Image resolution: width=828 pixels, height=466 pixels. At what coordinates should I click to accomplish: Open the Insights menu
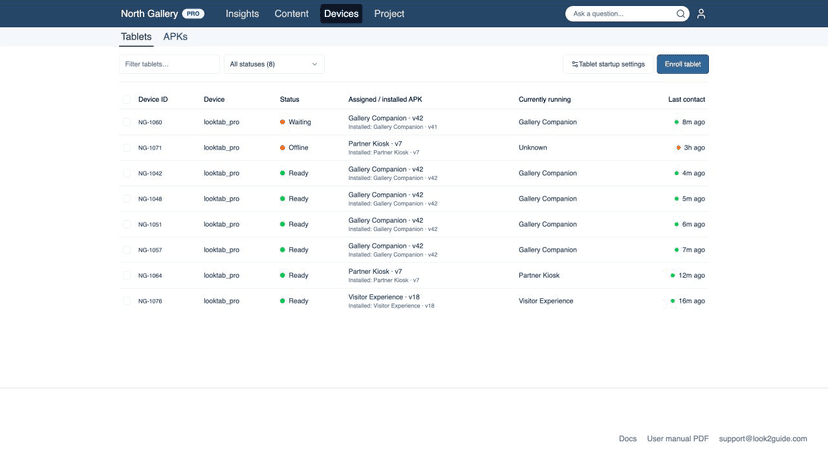pyautogui.click(x=242, y=14)
